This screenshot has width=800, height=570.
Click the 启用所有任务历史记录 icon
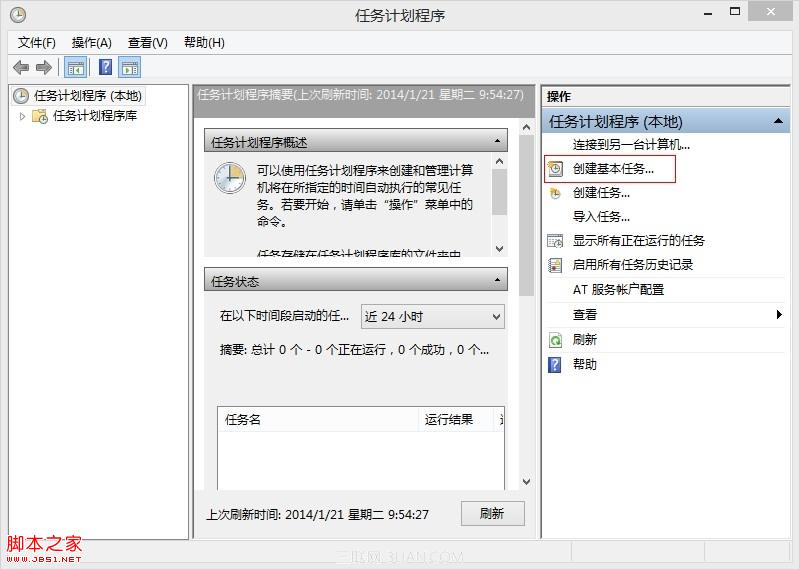pos(556,265)
